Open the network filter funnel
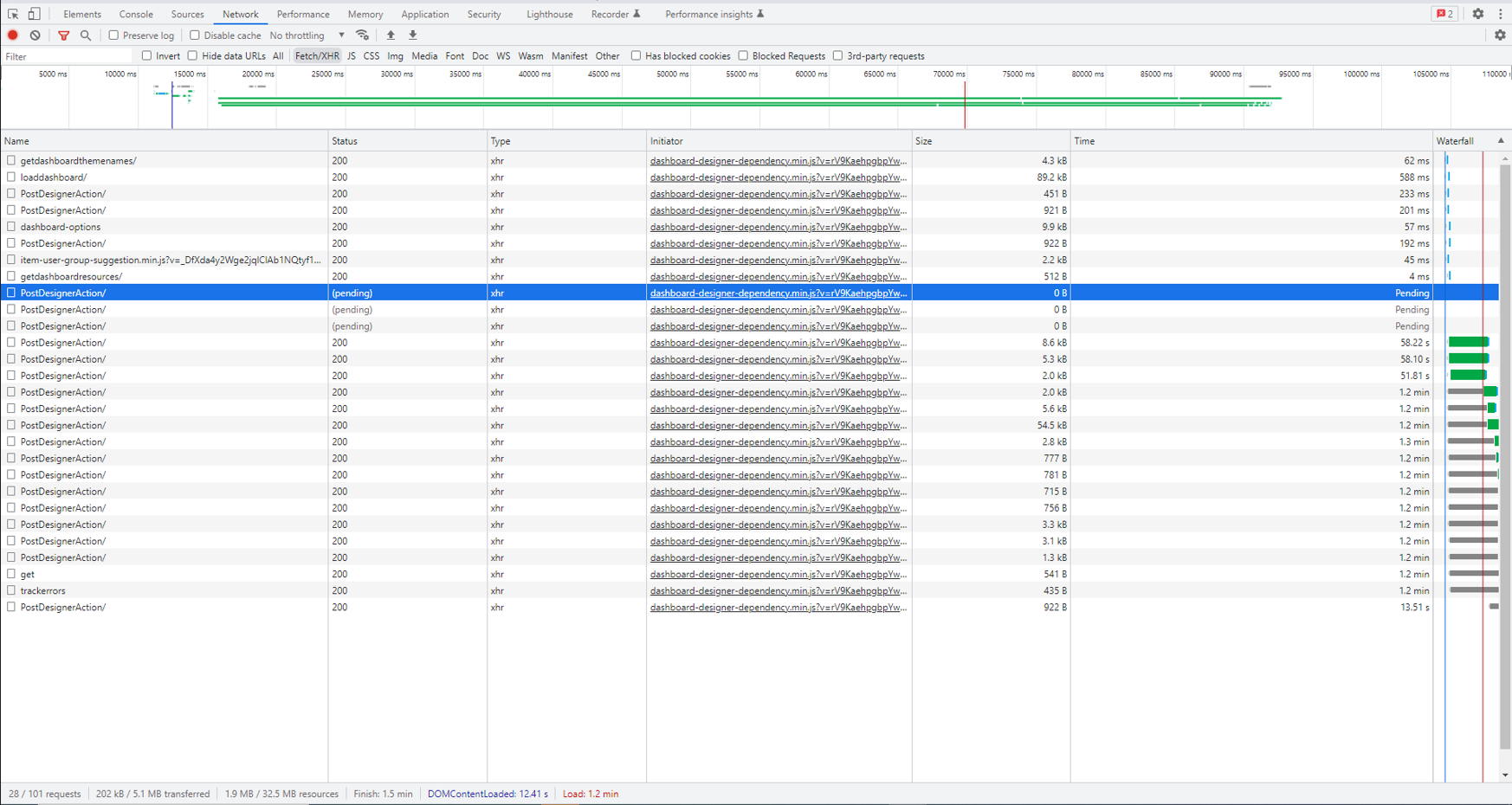Viewport: 1512px width, 805px height. (64, 35)
